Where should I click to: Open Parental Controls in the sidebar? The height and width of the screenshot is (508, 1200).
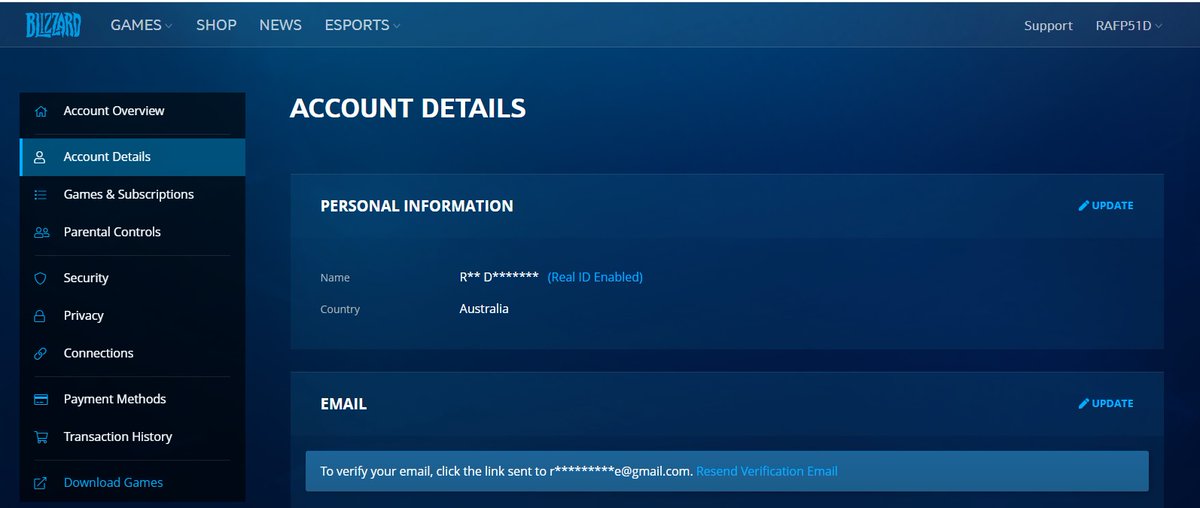point(132,232)
